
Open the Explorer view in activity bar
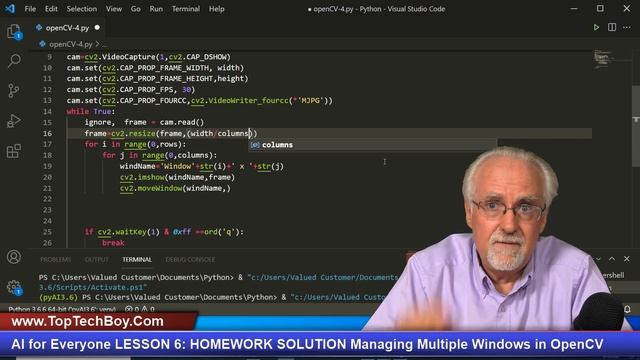(14, 32)
